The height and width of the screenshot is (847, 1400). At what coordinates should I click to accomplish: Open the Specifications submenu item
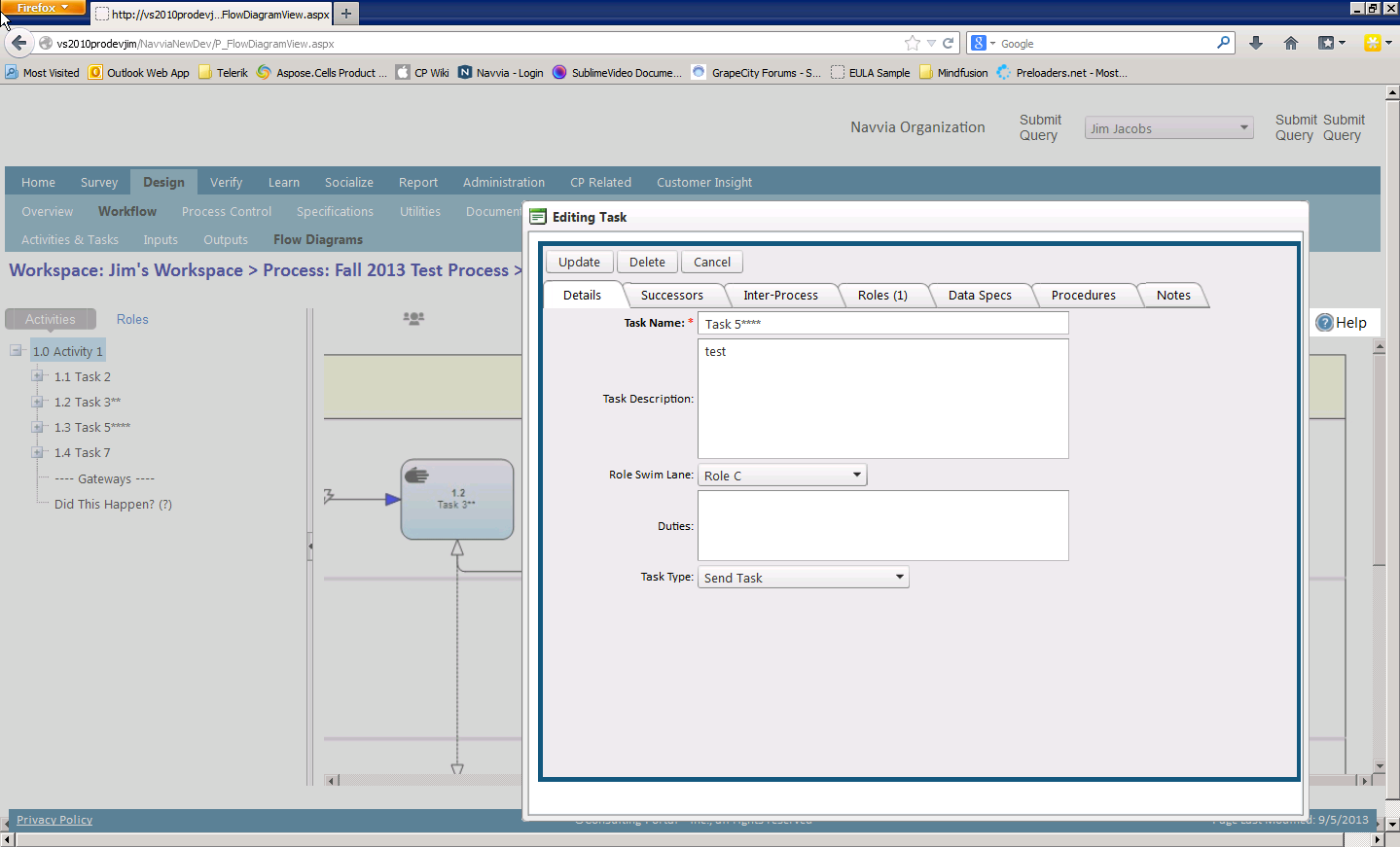coord(335,211)
